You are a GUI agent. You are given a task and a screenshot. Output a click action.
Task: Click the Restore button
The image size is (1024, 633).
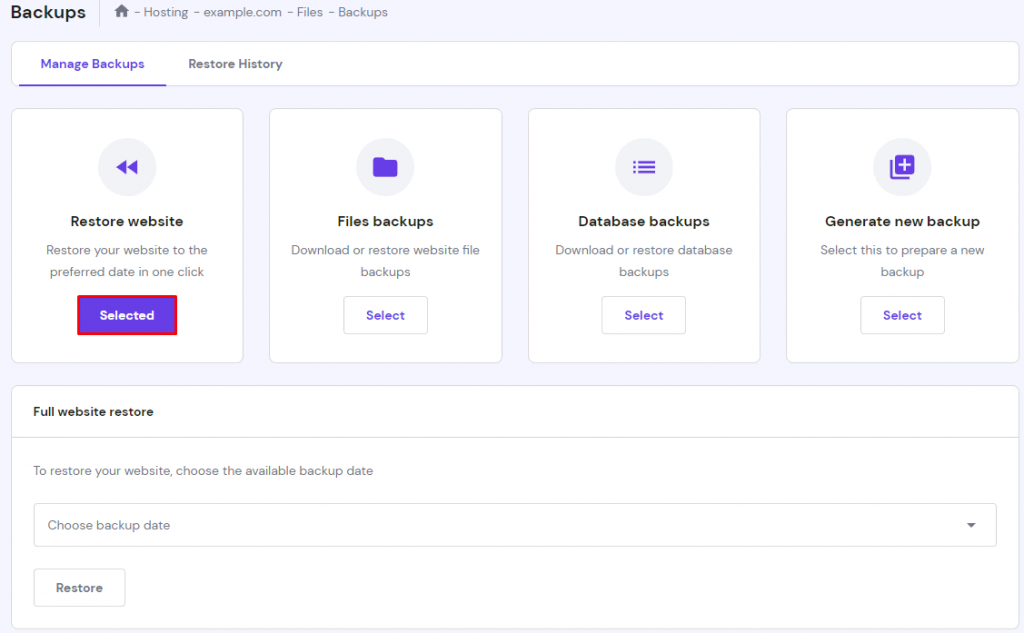click(79, 588)
